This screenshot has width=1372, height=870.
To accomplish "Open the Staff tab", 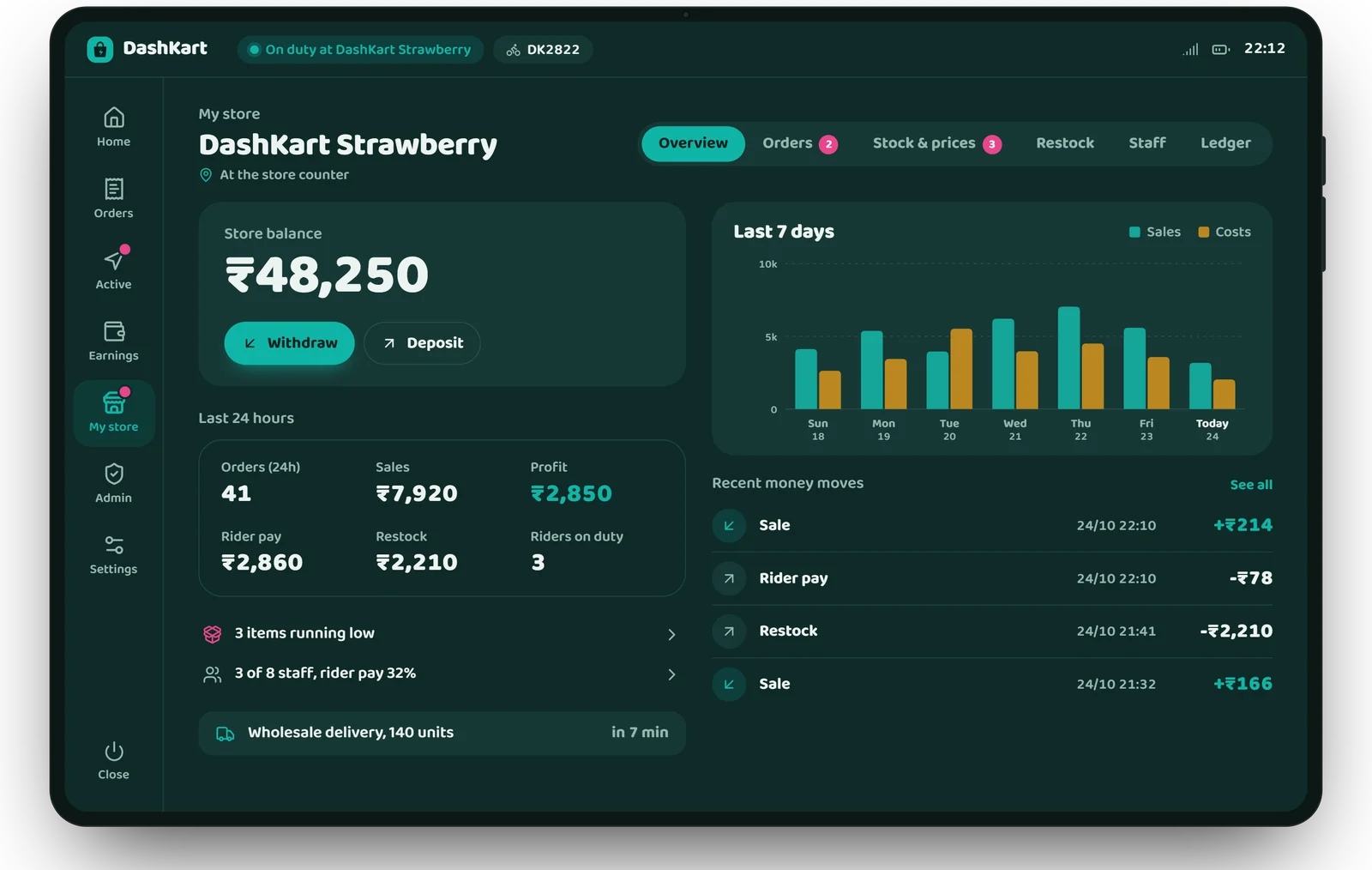I will tap(1146, 143).
